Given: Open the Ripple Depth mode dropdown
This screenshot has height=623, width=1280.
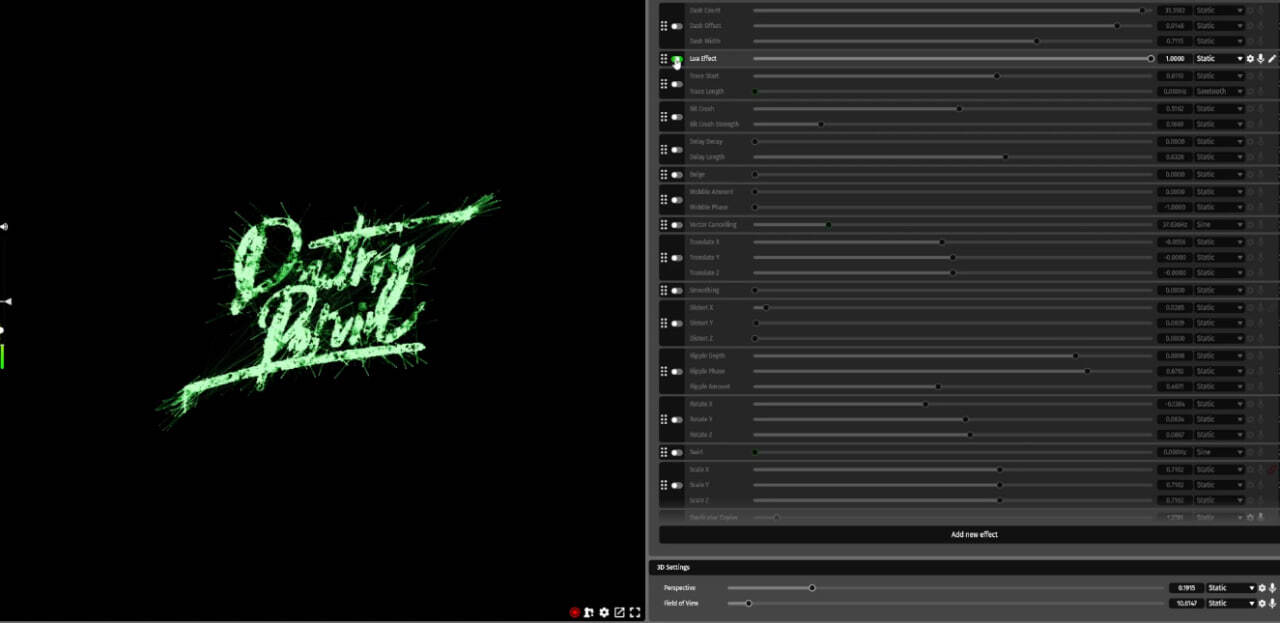Looking at the screenshot, I should click(x=1219, y=356).
